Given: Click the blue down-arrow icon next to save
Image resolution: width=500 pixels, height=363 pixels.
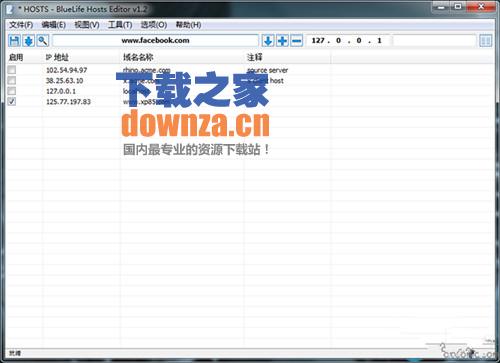Looking at the screenshot, I should click(29, 41).
